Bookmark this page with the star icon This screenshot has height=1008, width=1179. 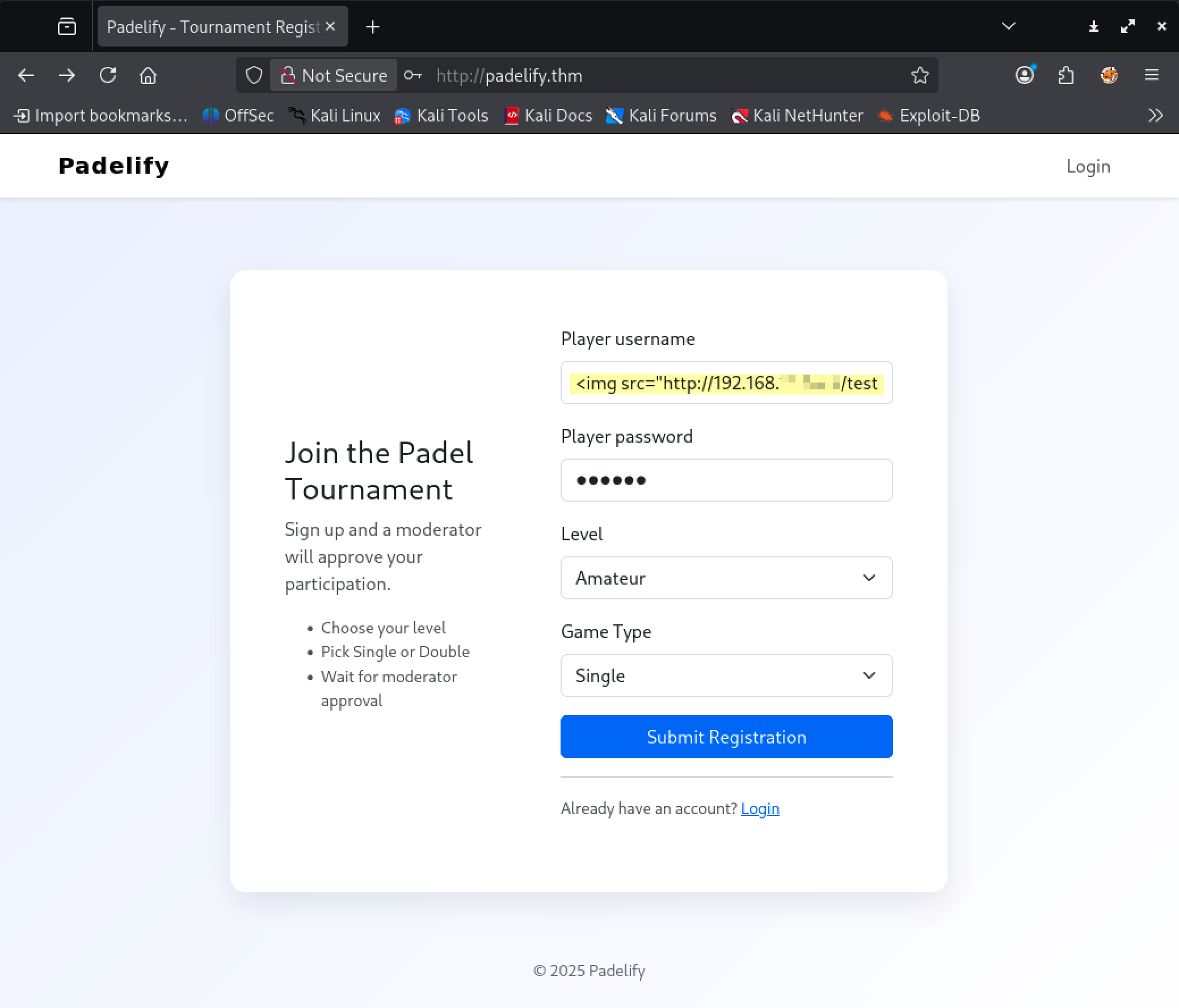click(x=920, y=75)
